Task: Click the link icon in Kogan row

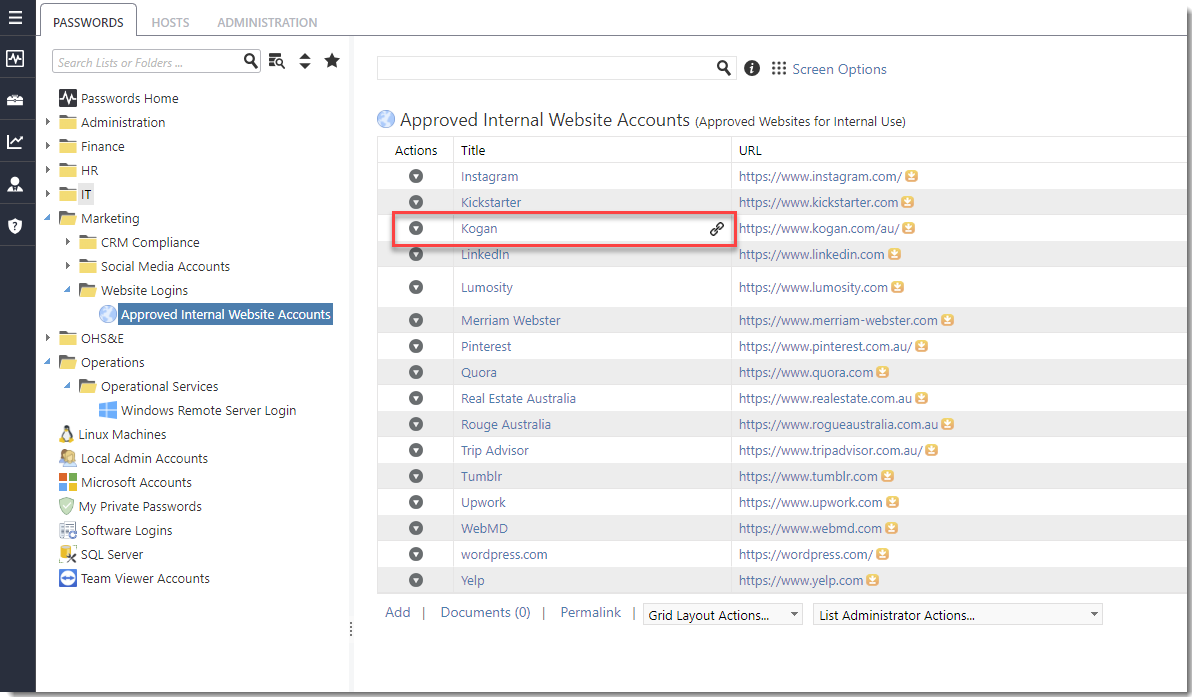Action: 716,229
